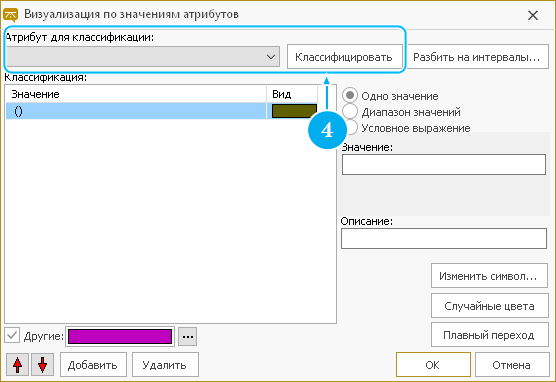Open the Атрибут для классификации dropdown
Screen dimensions: 556x382
pos(143,56)
